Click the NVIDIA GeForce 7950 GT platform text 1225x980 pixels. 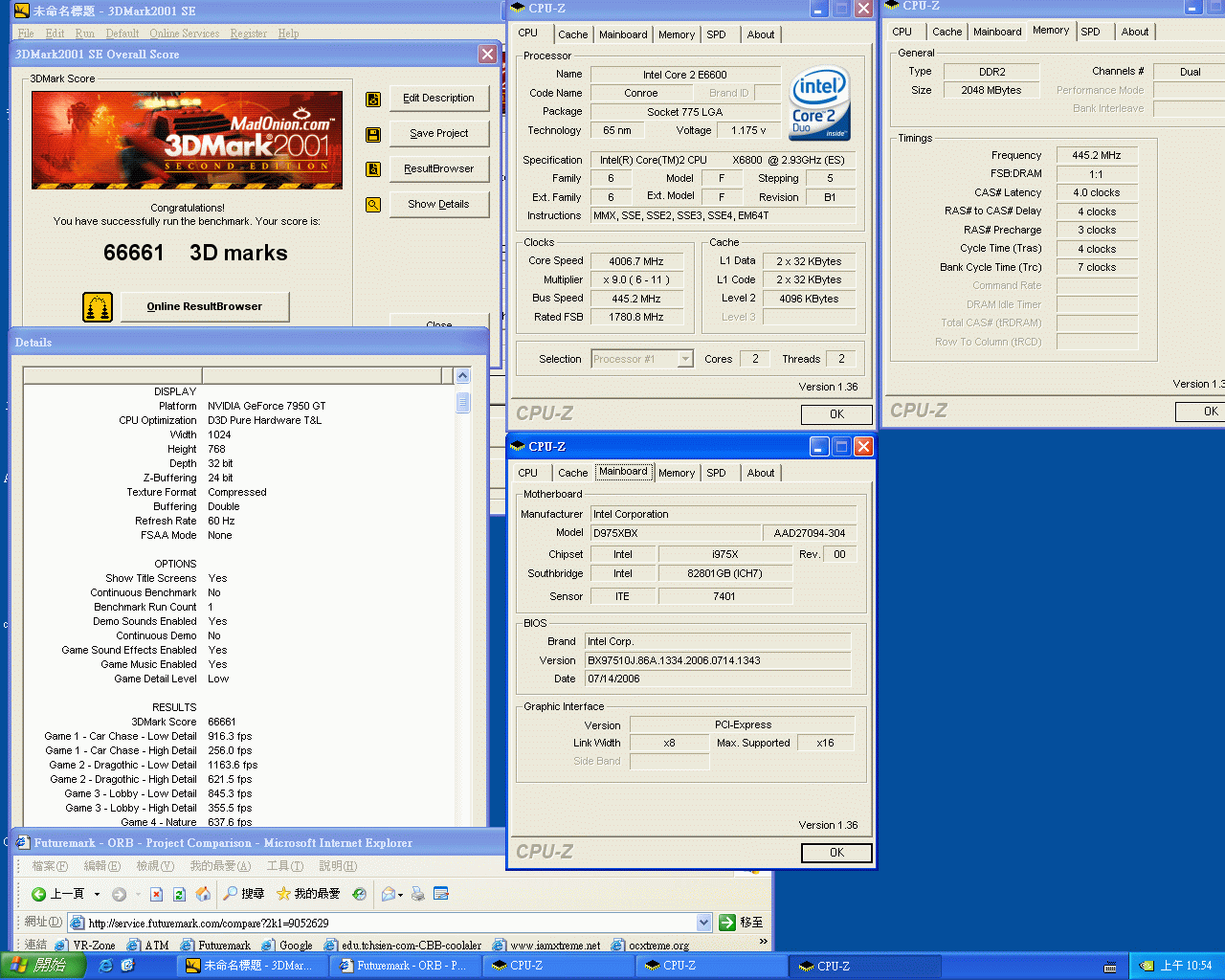point(267,406)
